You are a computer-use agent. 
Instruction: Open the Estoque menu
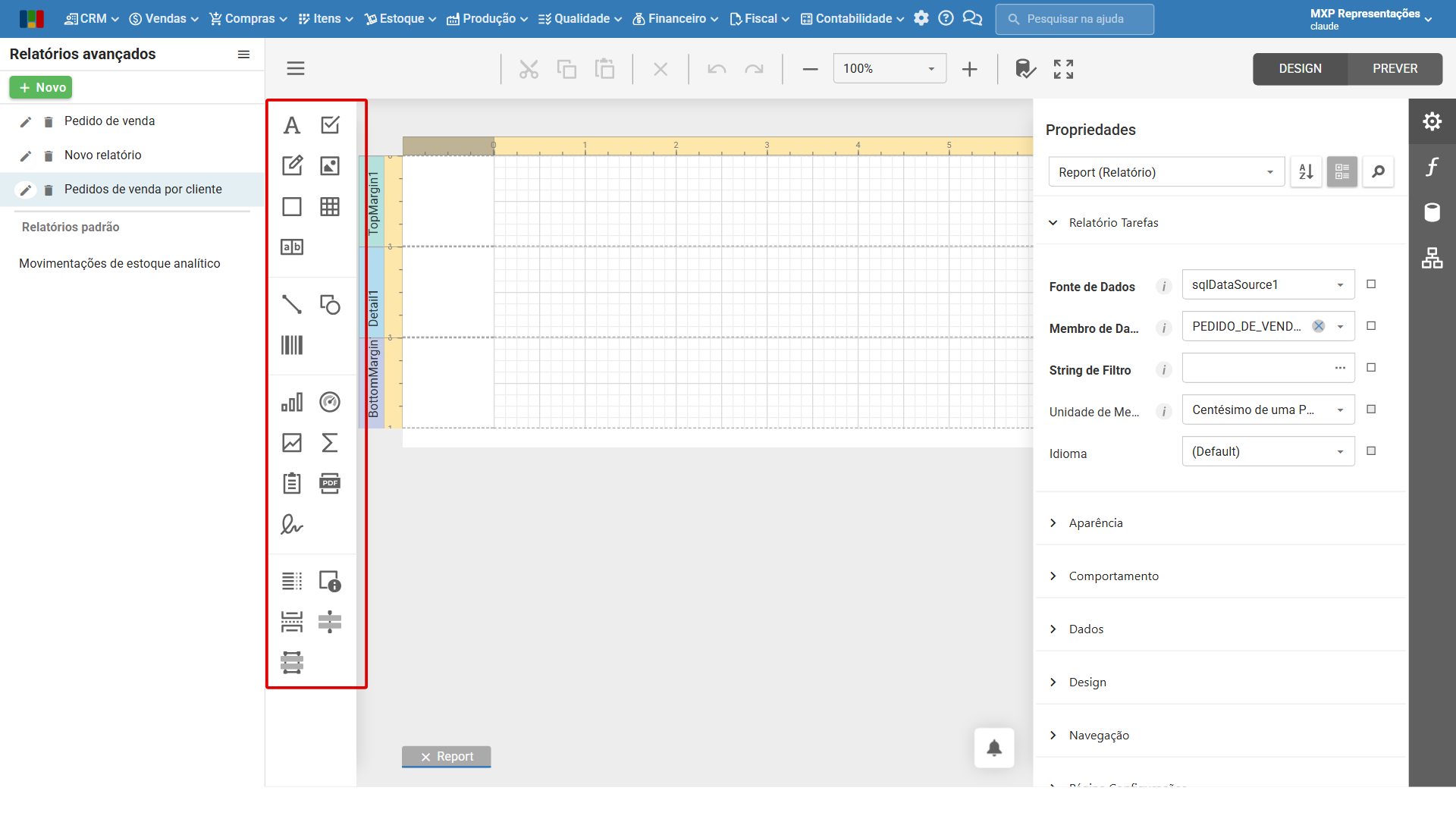[x=400, y=19]
